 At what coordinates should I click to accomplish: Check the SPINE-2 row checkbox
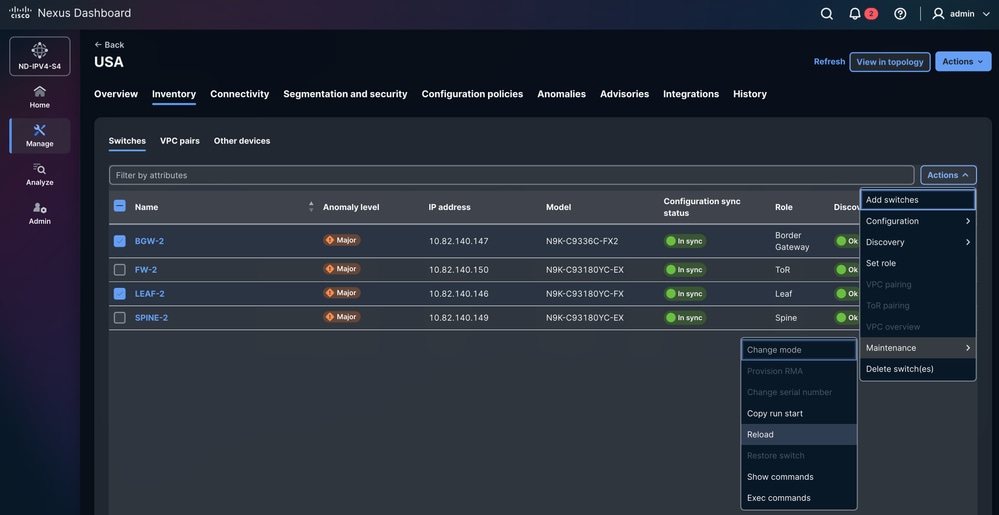(119, 317)
